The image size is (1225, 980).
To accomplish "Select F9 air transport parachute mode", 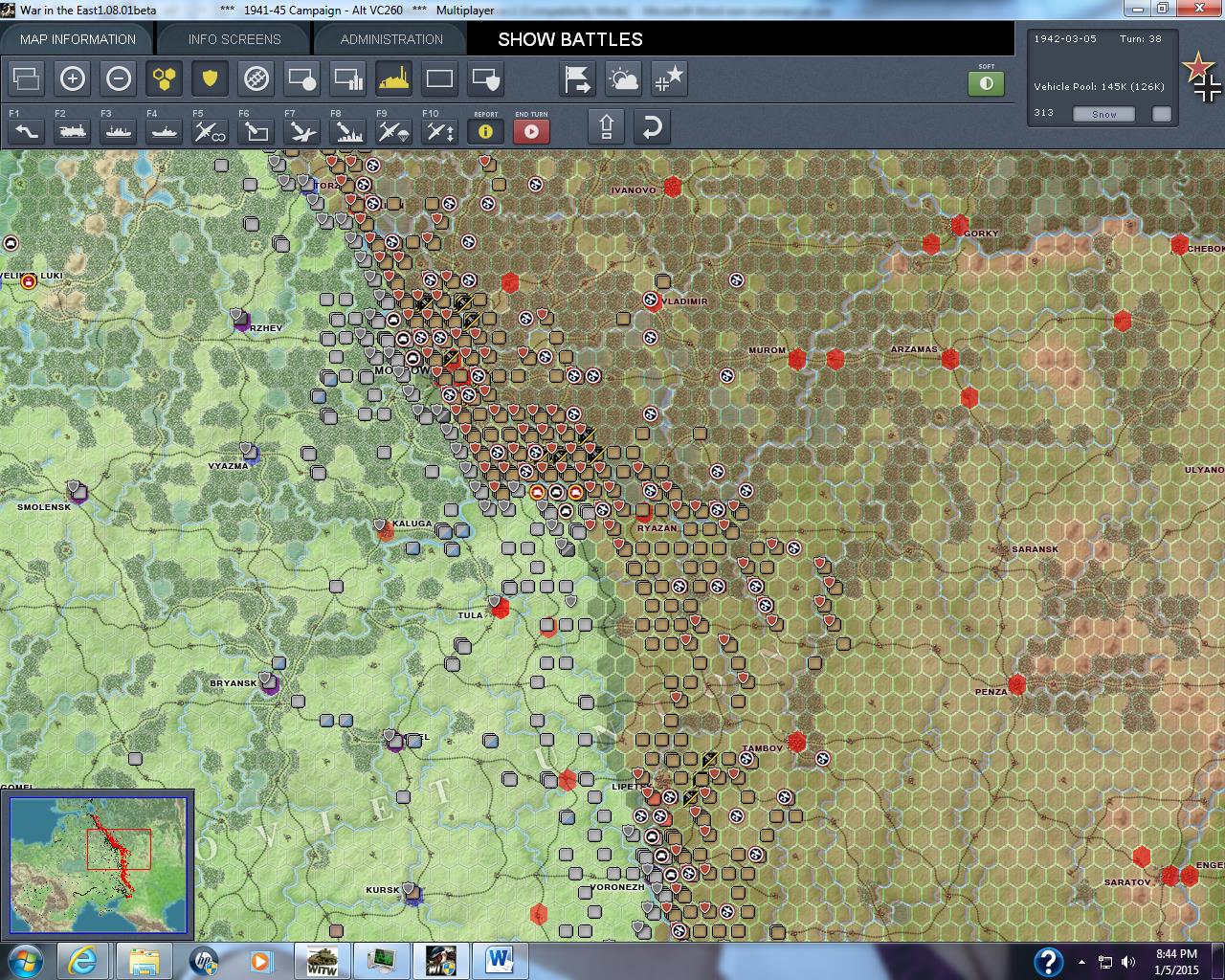I will click(x=393, y=130).
